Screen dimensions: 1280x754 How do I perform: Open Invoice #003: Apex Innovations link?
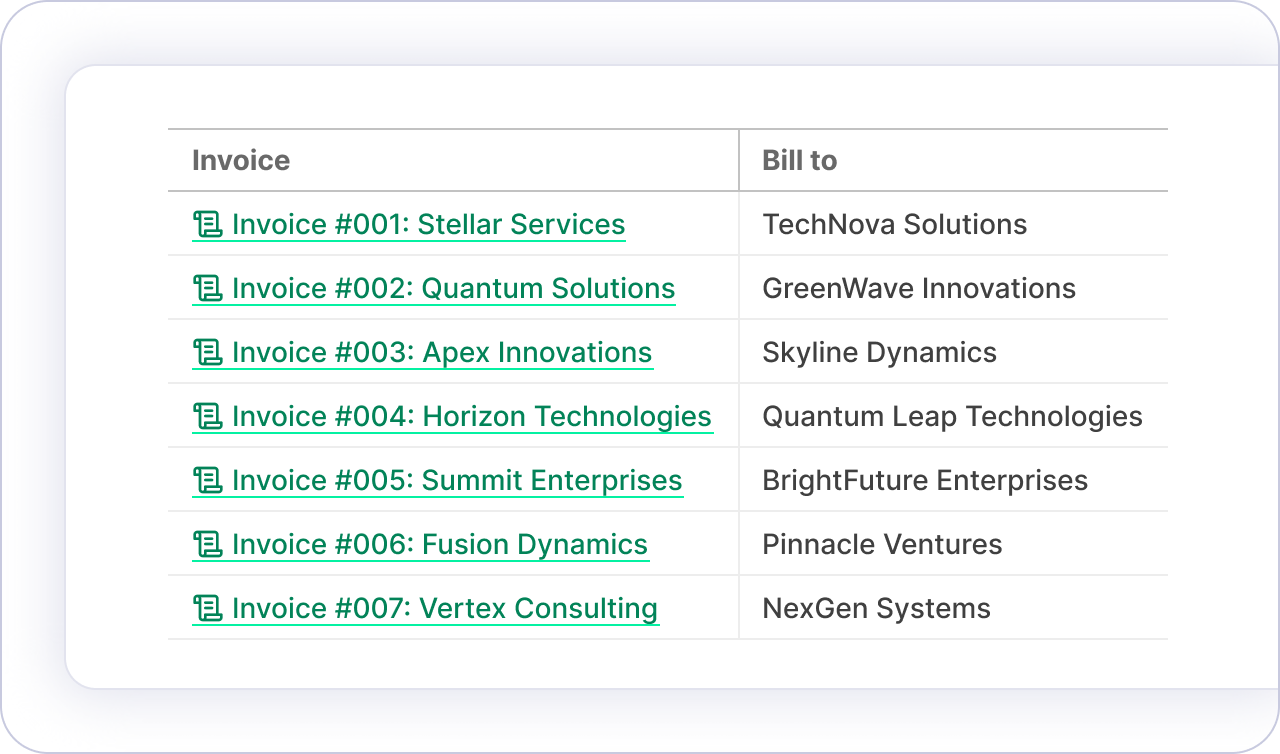tap(441, 352)
